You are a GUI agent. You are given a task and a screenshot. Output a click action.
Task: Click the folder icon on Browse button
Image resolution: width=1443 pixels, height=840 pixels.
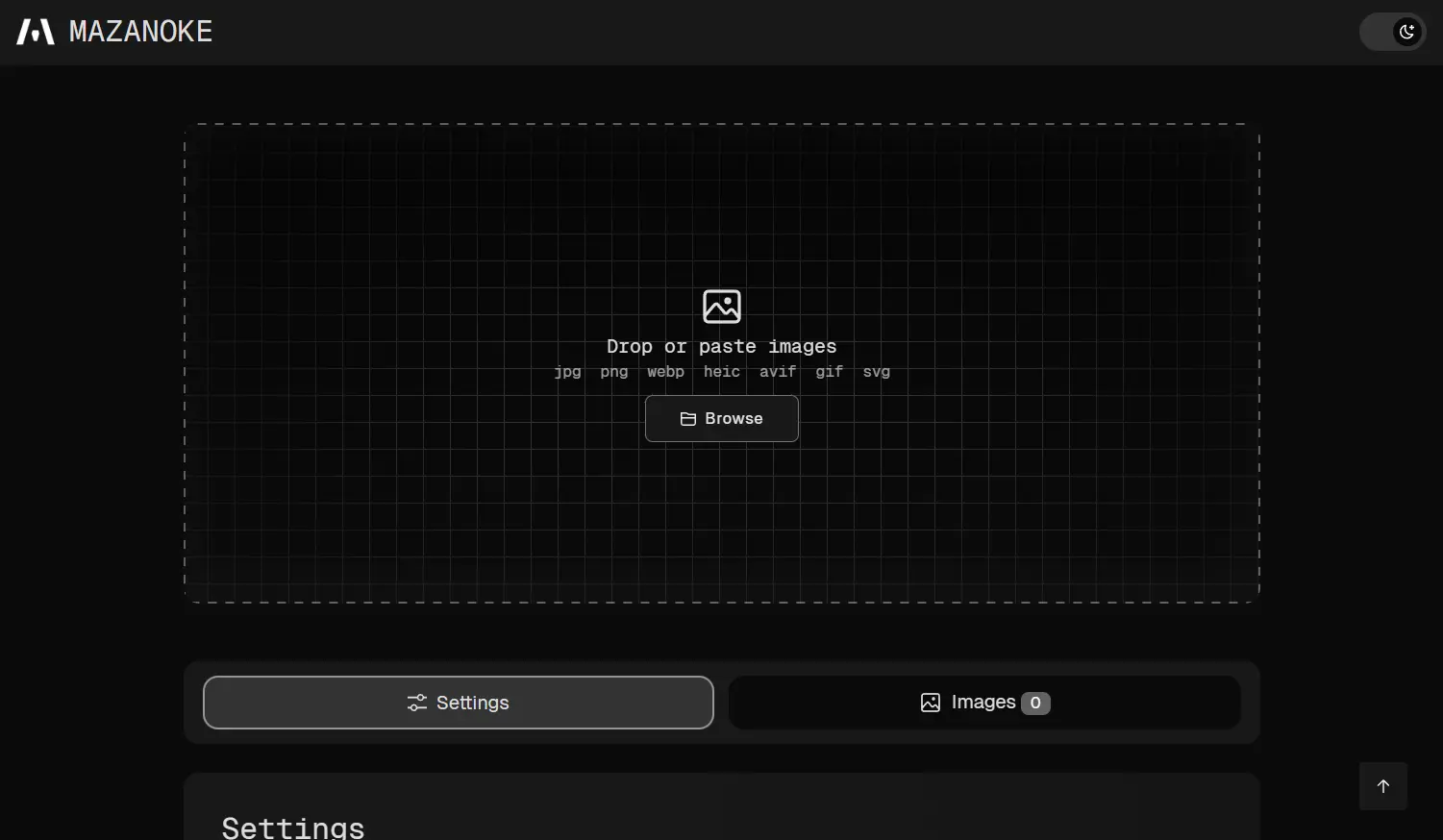click(x=688, y=419)
